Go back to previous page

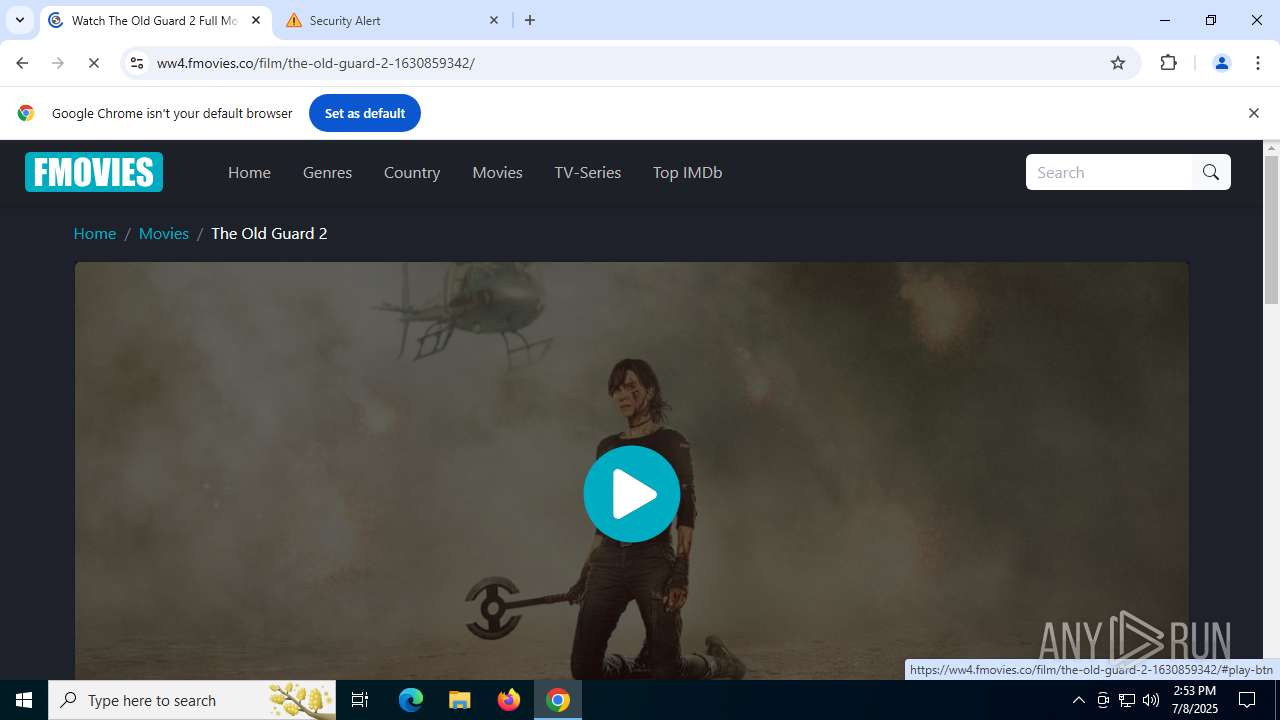pyautogui.click(x=22, y=63)
